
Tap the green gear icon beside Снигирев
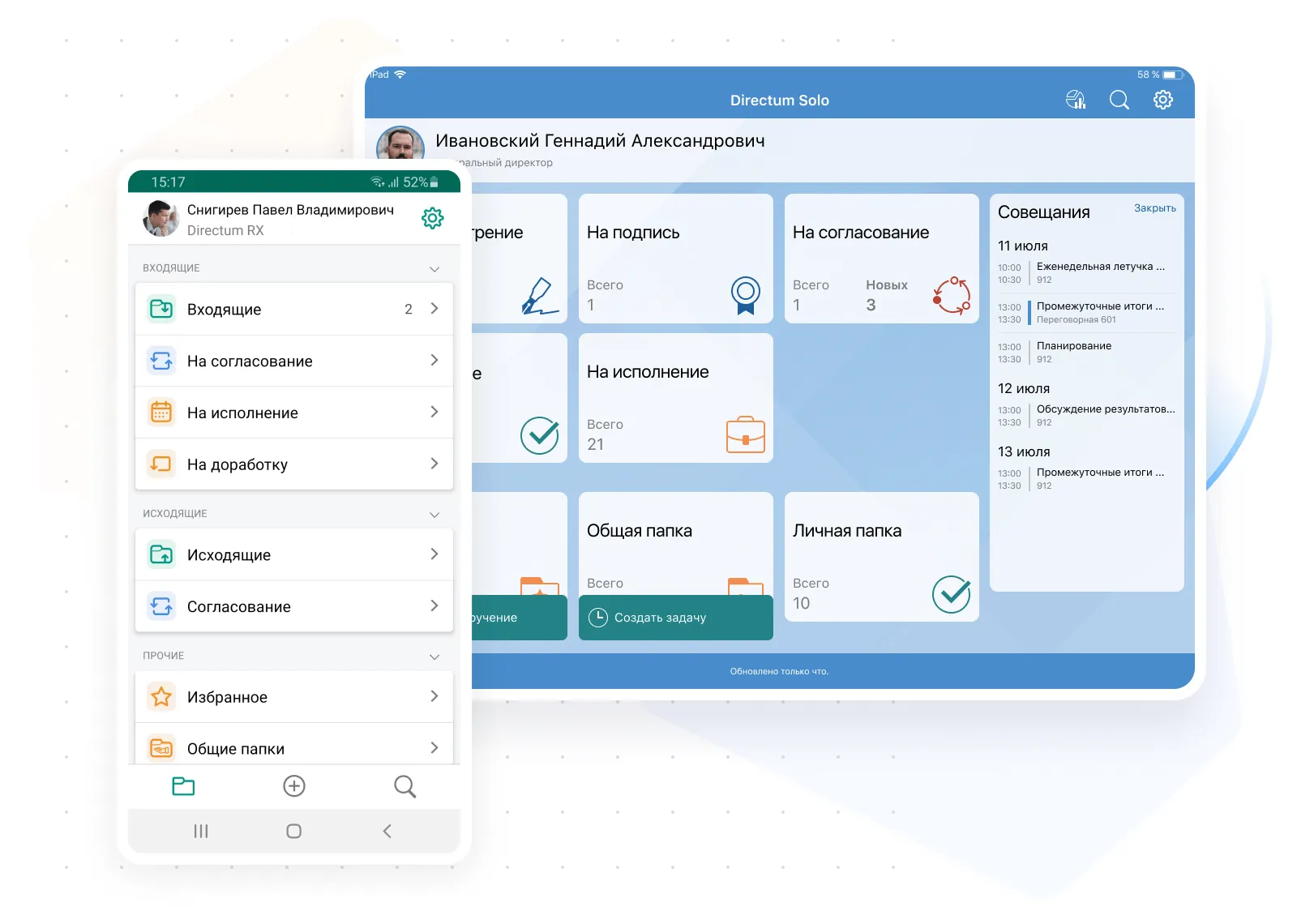[x=433, y=218]
